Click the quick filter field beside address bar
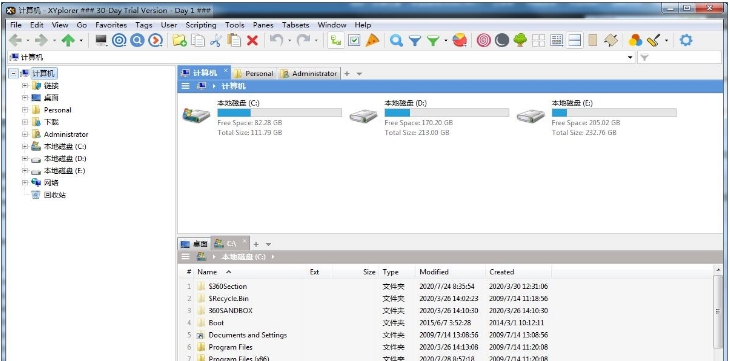Viewport: 730px width, 361px height. 680,58
